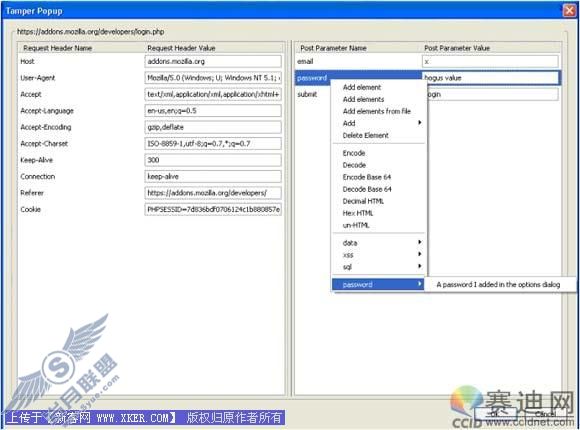Open the highlighted password submenu

(x=378, y=284)
